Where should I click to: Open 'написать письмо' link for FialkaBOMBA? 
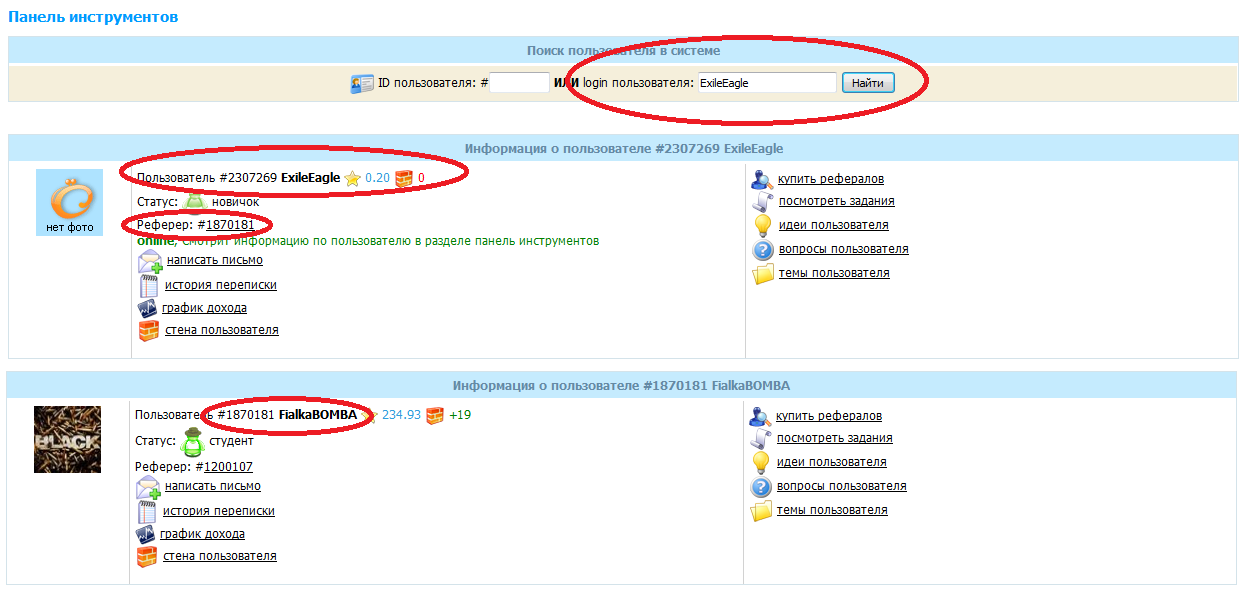coord(213,486)
